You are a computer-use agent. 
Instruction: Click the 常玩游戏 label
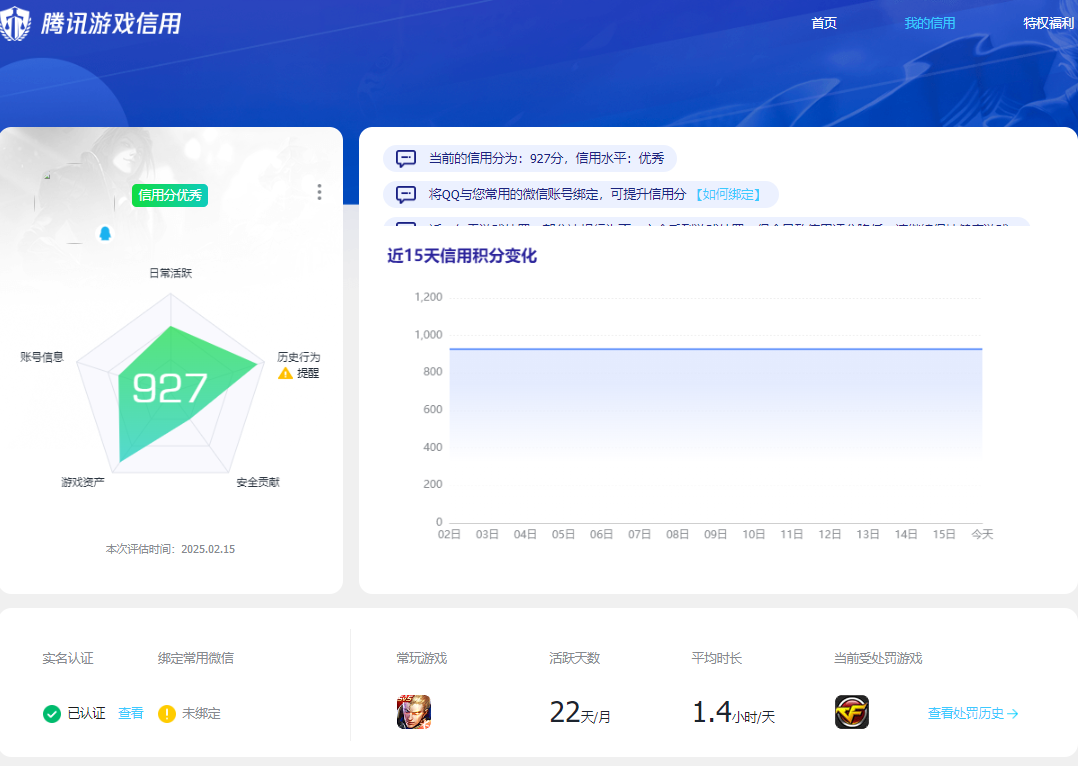(421, 659)
